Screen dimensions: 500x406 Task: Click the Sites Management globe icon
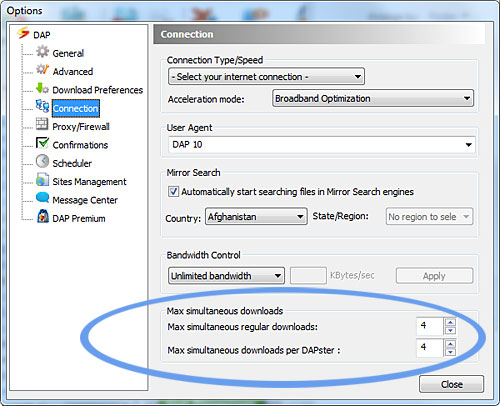[x=42, y=179]
